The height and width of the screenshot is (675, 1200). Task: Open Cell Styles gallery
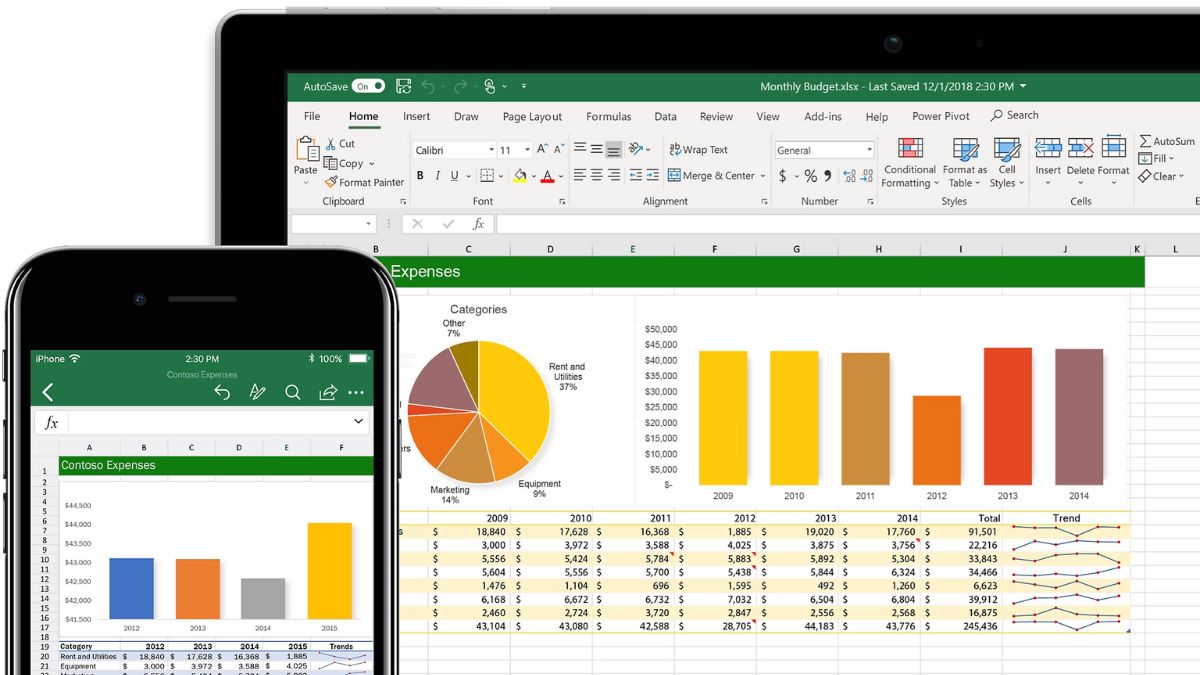1006,163
